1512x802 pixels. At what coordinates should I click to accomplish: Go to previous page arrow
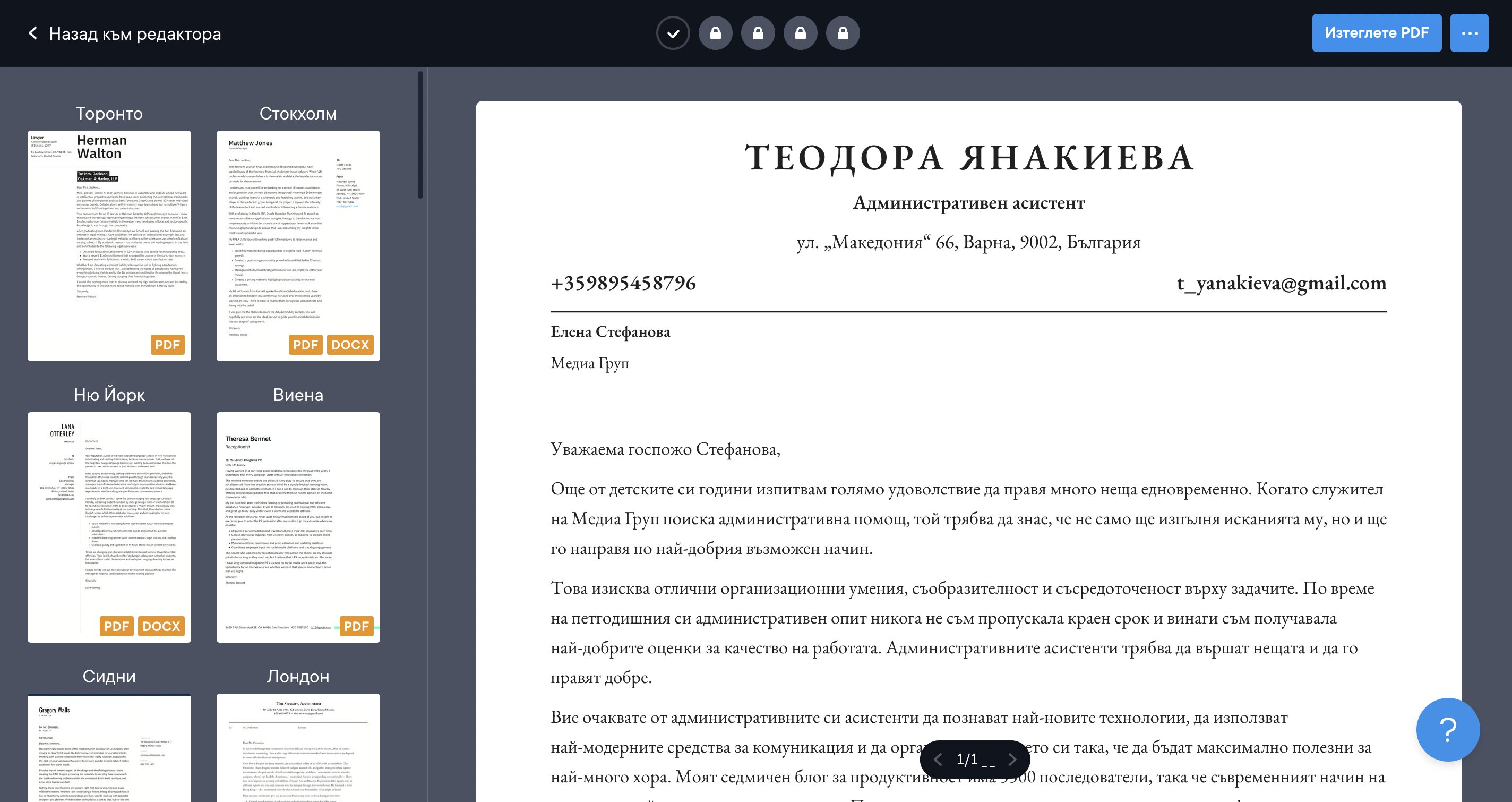point(938,759)
